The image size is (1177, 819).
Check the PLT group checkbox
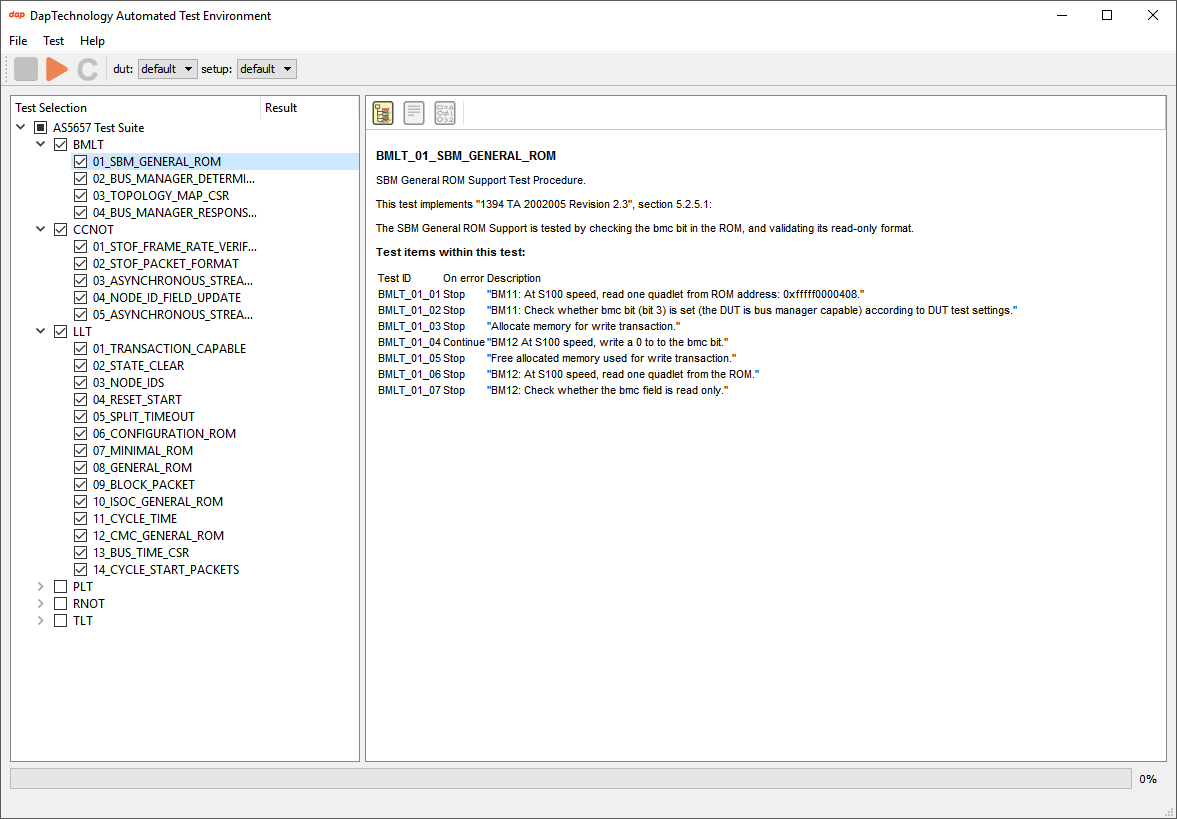pos(61,586)
